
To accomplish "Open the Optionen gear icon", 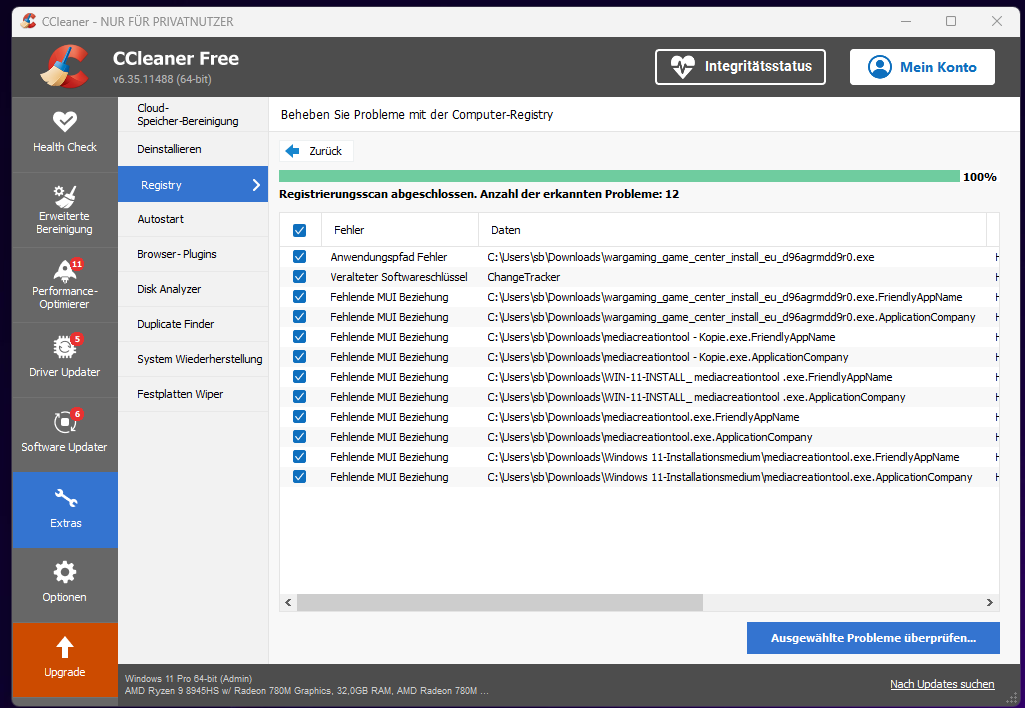I will coord(65,572).
